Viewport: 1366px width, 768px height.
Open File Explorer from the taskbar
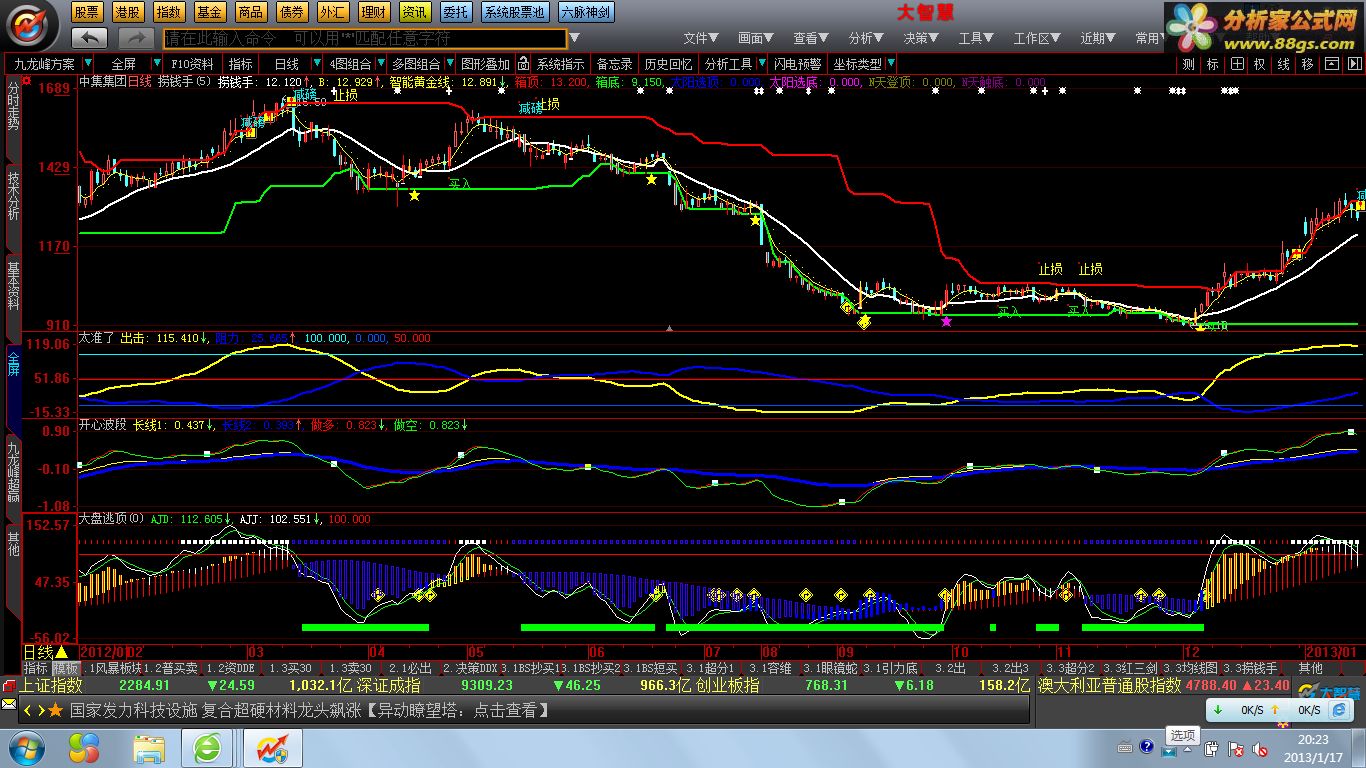tap(149, 748)
